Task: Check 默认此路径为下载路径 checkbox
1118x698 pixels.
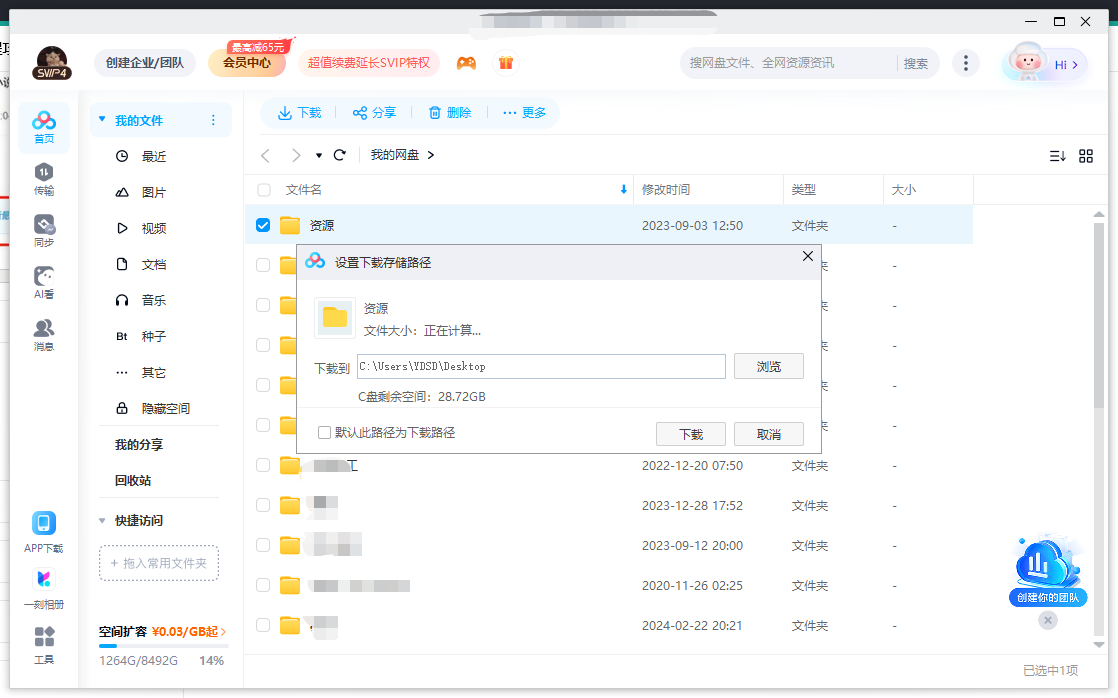Action: [x=324, y=433]
